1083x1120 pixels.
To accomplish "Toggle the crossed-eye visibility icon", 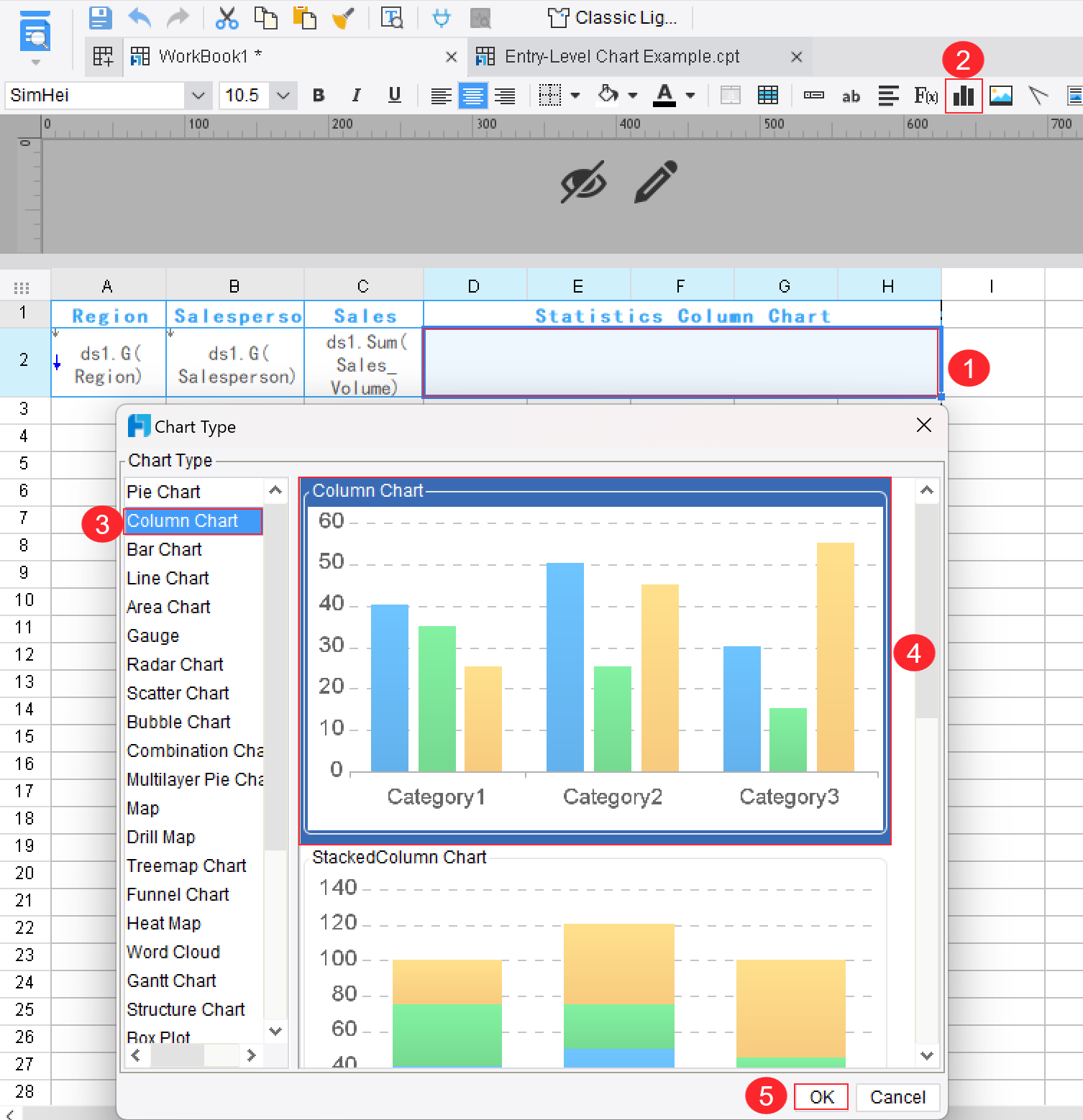I will pos(583,181).
